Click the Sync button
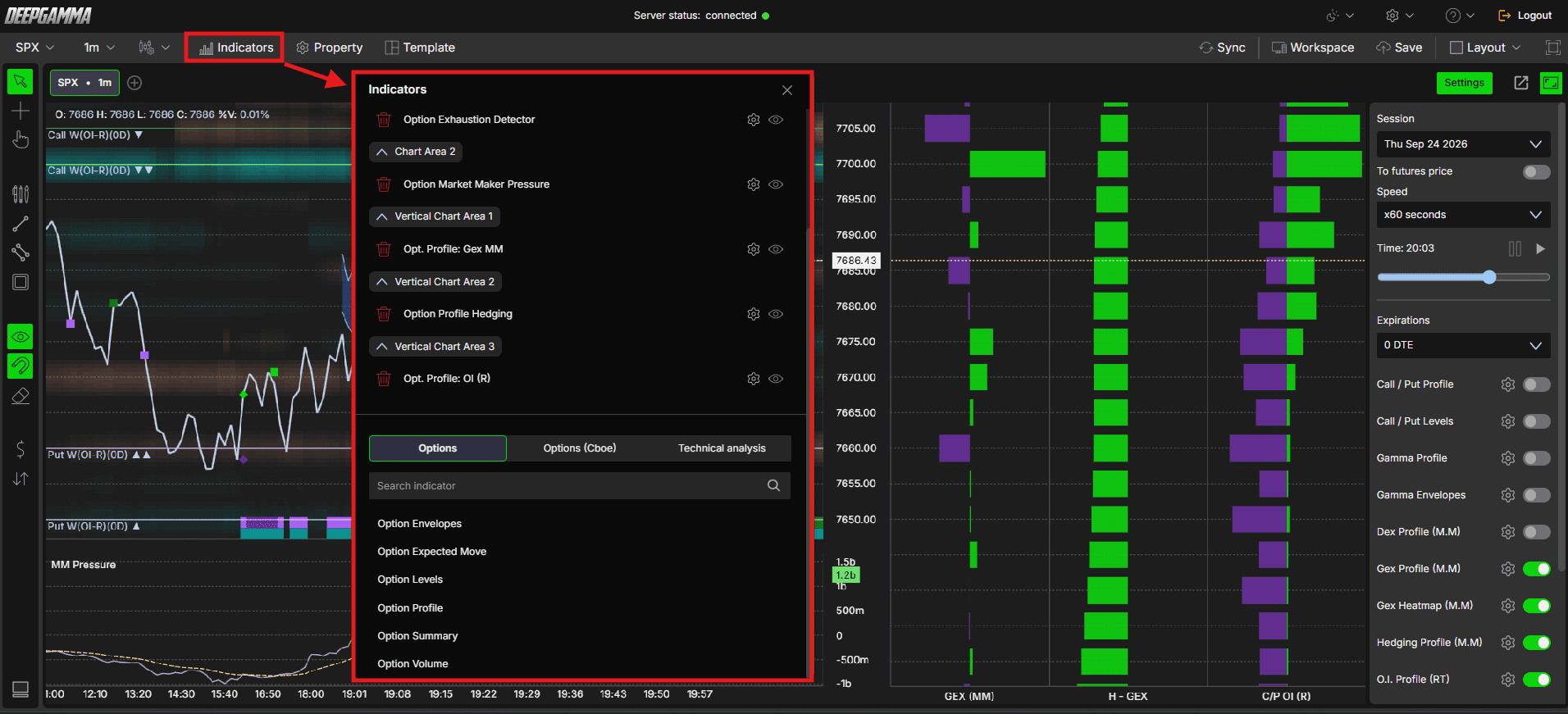The width and height of the screenshot is (1568, 714). pyautogui.click(x=1222, y=48)
